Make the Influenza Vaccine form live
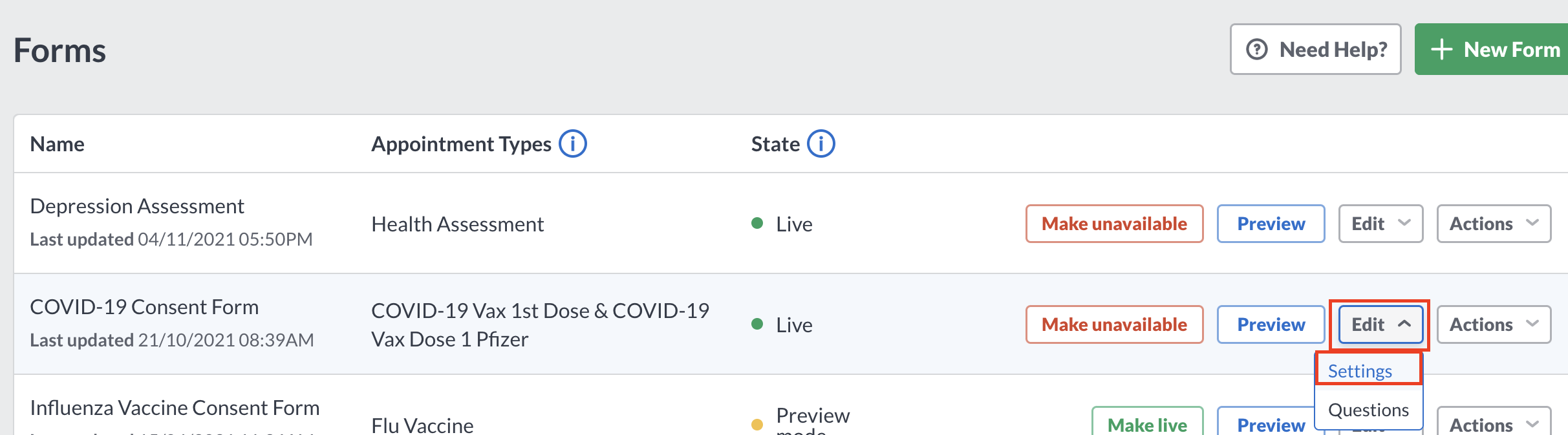The width and height of the screenshot is (1568, 435). [1148, 421]
